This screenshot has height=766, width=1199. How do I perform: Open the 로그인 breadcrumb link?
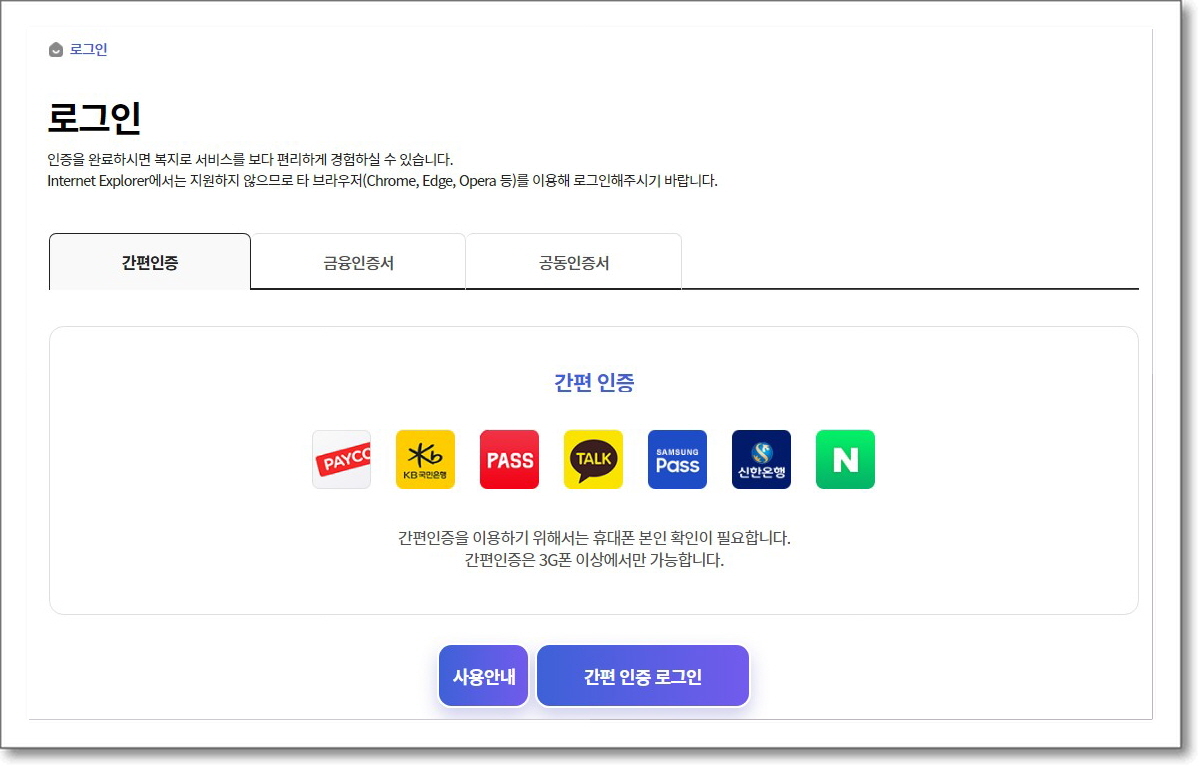[89, 50]
